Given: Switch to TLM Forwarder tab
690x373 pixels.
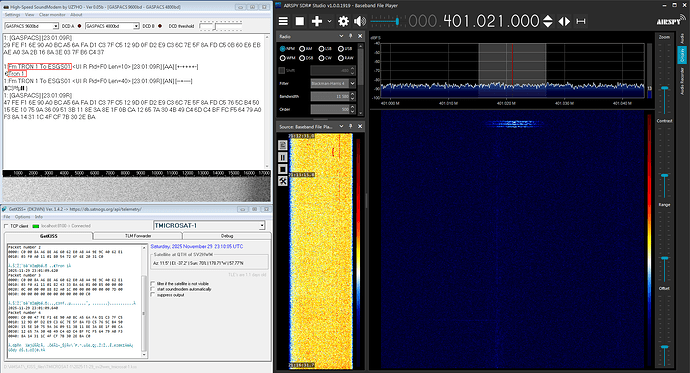Looking at the screenshot, I should point(138,236).
